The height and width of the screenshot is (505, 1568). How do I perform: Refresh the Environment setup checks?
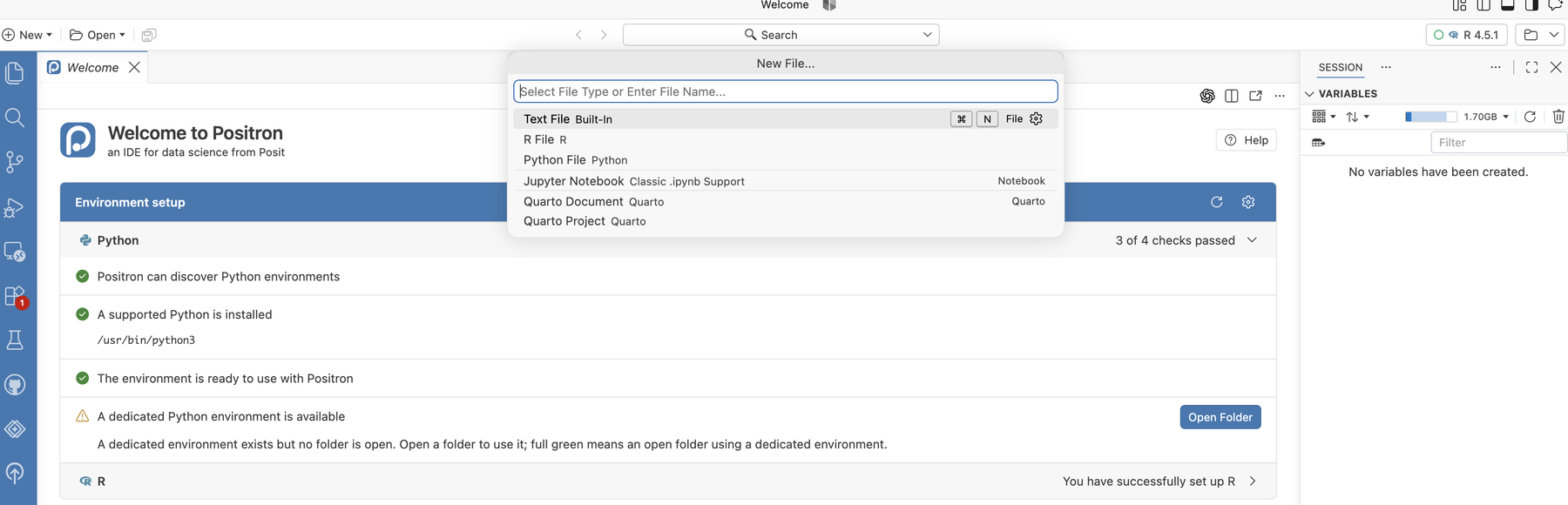(1217, 202)
